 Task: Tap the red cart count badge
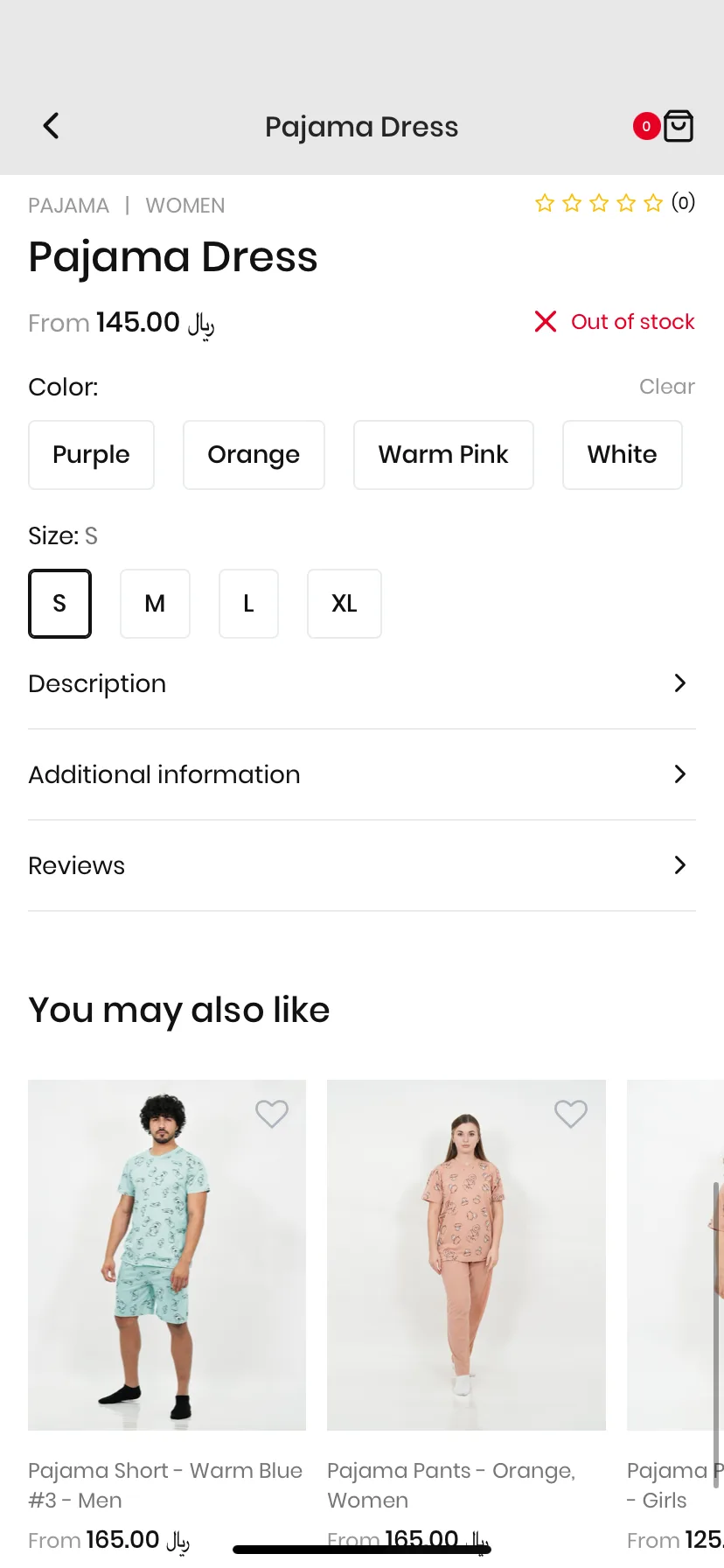pyautogui.click(x=646, y=126)
